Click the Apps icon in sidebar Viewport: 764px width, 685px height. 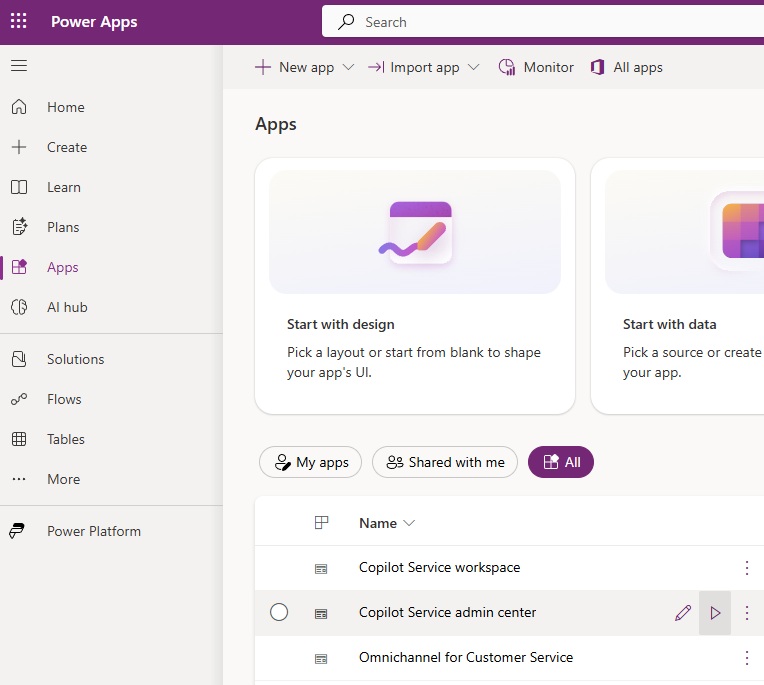[x=19, y=267]
